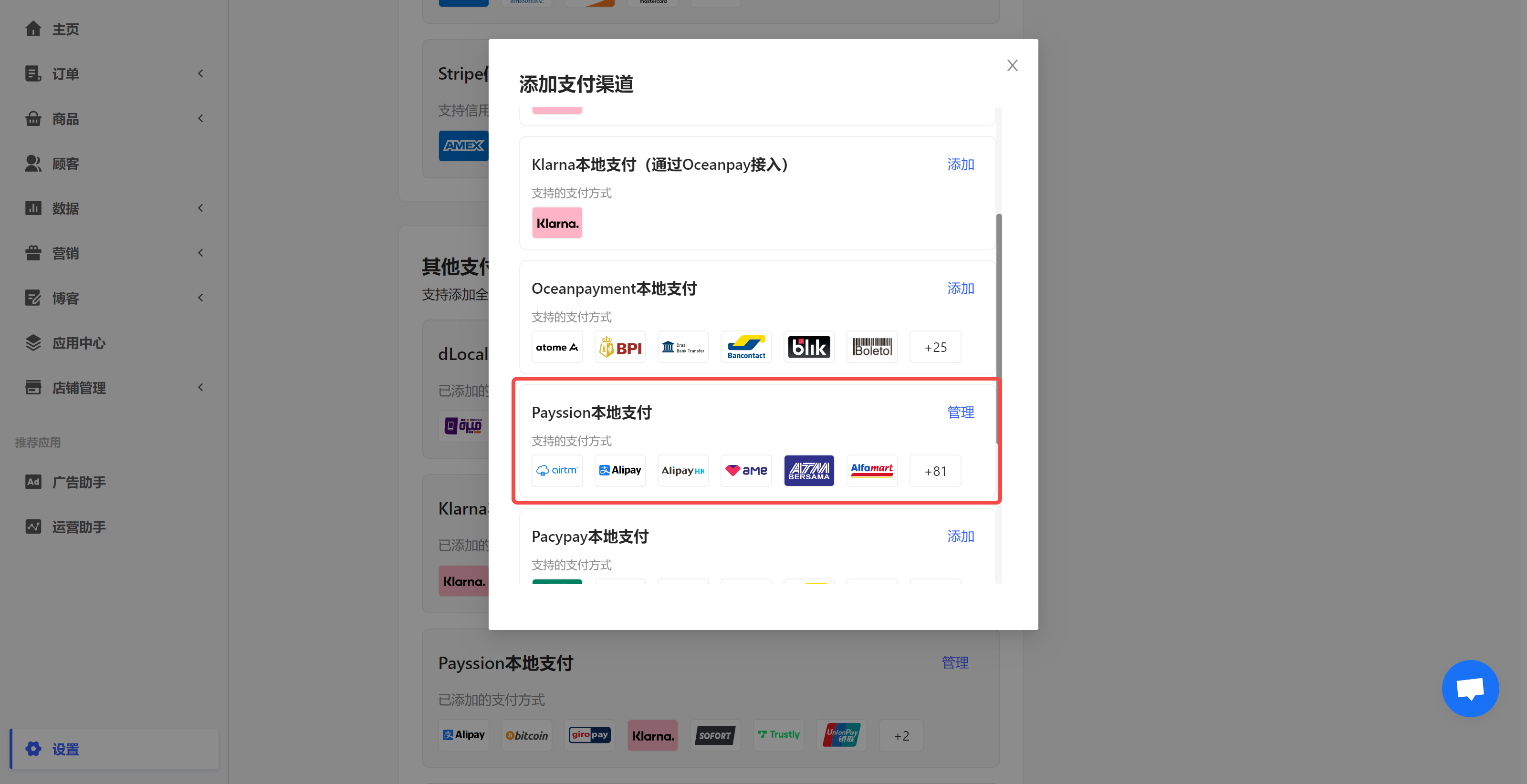Viewport: 1527px width, 784px height.
Task: Expand the 商品 menu chevron
Action: tap(200, 119)
